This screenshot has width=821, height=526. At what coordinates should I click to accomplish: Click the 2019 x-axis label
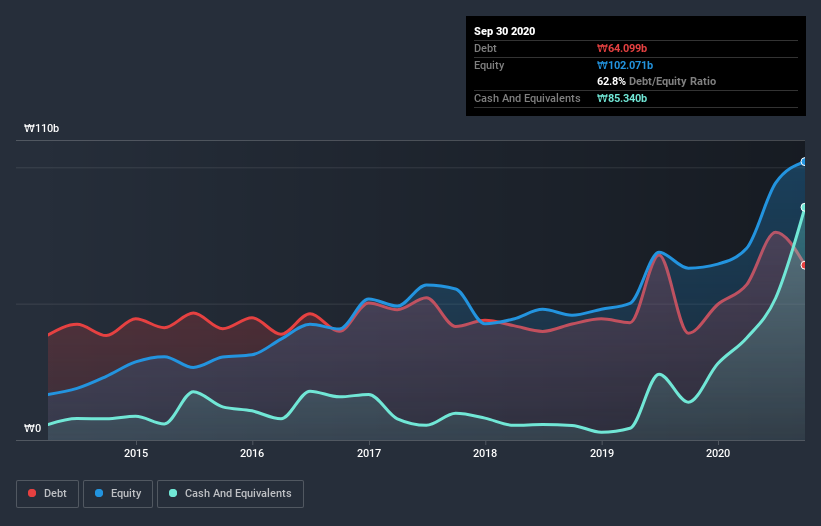[x=602, y=453]
